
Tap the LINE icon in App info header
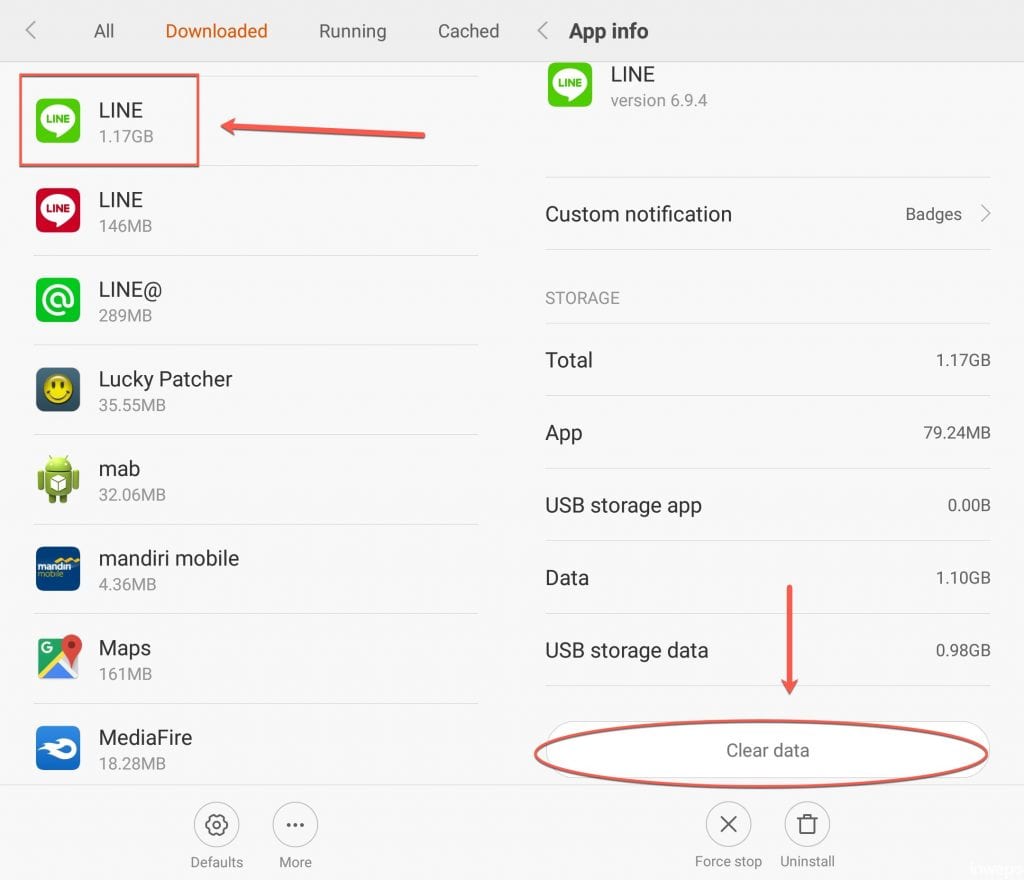click(x=569, y=84)
